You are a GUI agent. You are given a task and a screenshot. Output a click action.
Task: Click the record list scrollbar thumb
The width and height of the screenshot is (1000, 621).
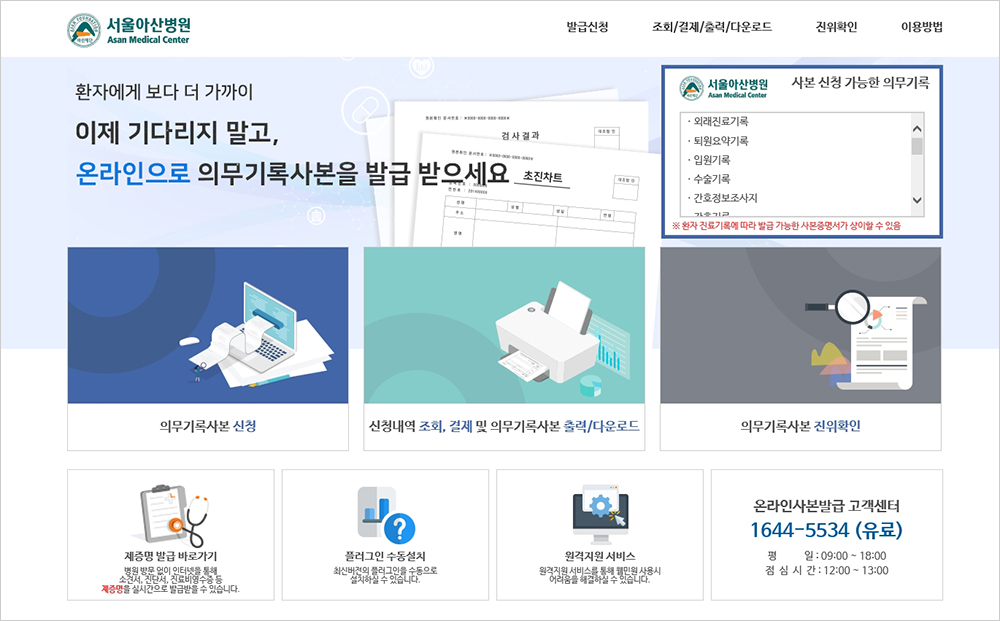click(917, 146)
